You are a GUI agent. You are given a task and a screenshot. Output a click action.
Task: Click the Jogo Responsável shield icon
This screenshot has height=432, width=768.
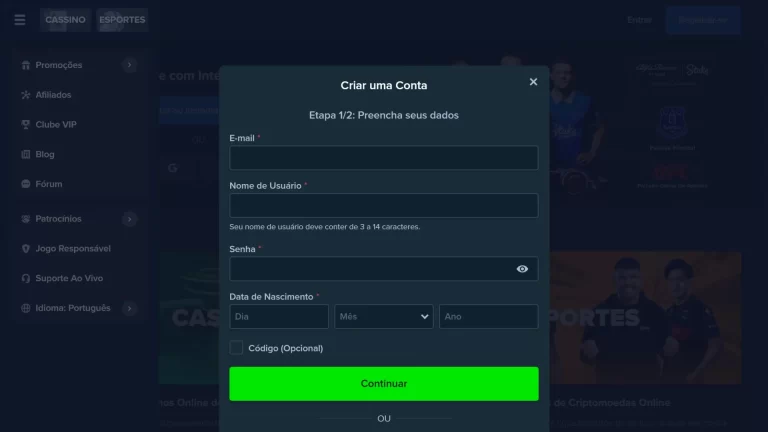(x=25, y=249)
